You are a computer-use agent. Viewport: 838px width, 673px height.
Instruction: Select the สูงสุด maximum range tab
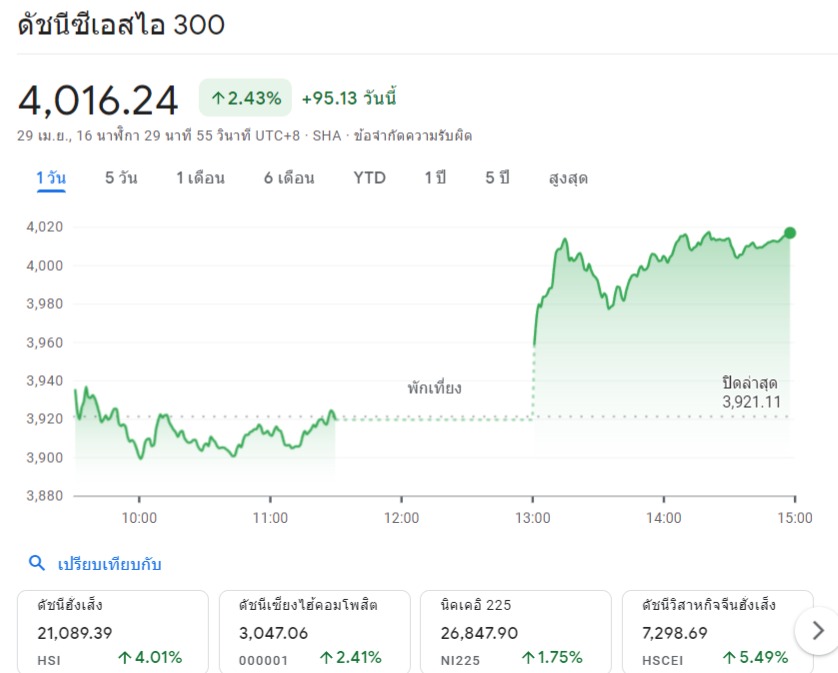pos(568,179)
